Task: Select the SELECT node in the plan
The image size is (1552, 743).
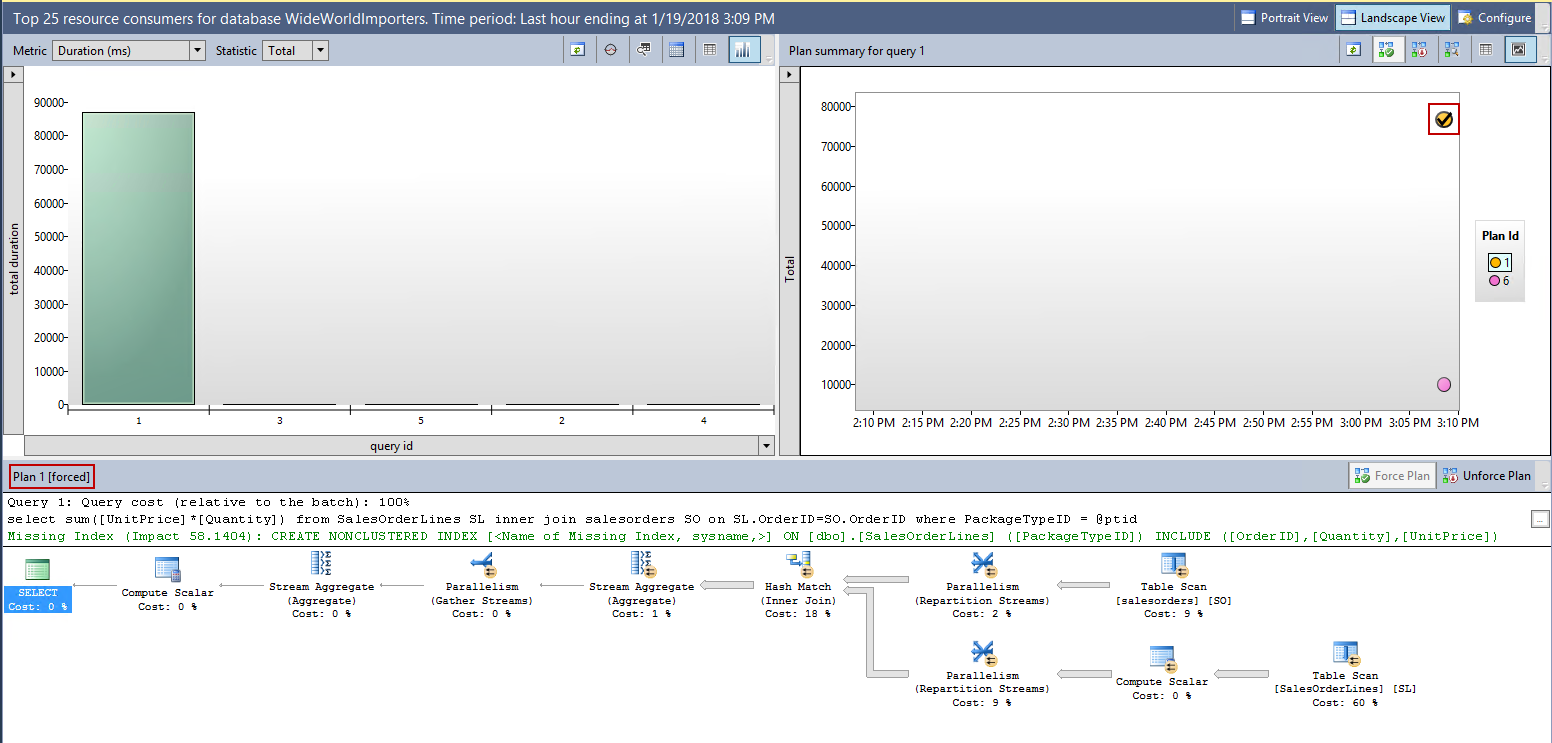Action: pyautogui.click(x=38, y=599)
